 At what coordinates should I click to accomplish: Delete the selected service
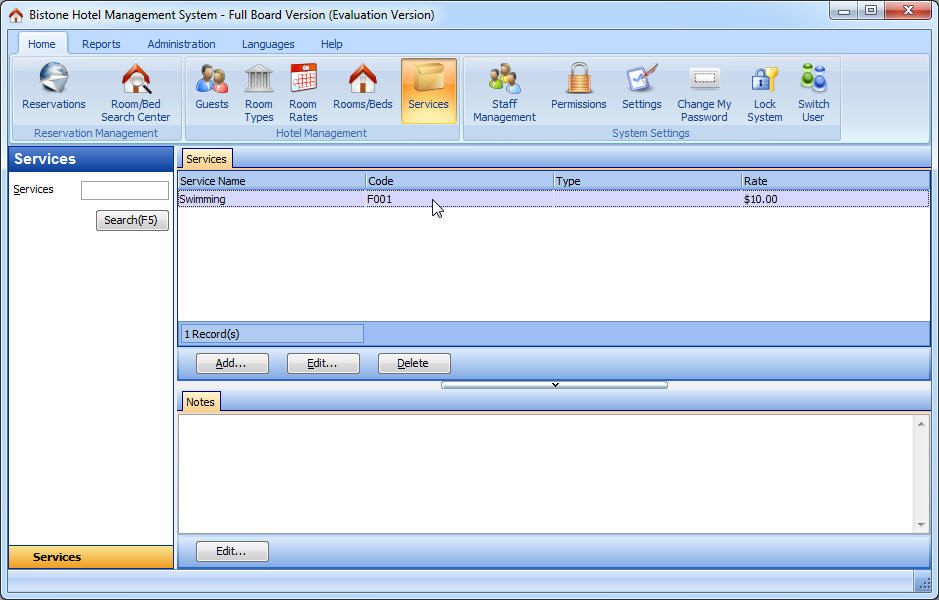[x=413, y=363]
